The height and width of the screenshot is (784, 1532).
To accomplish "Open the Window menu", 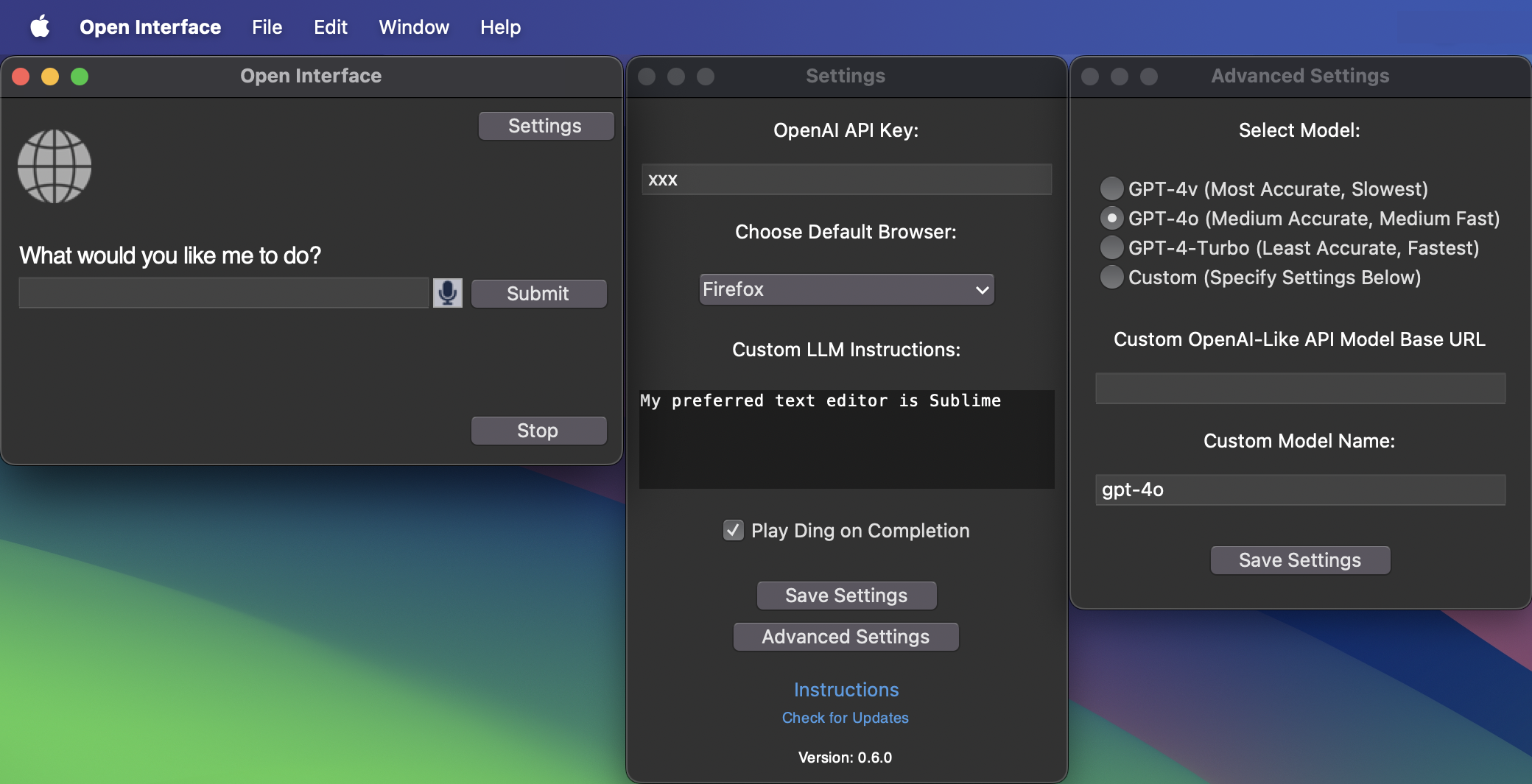I will click(x=414, y=27).
